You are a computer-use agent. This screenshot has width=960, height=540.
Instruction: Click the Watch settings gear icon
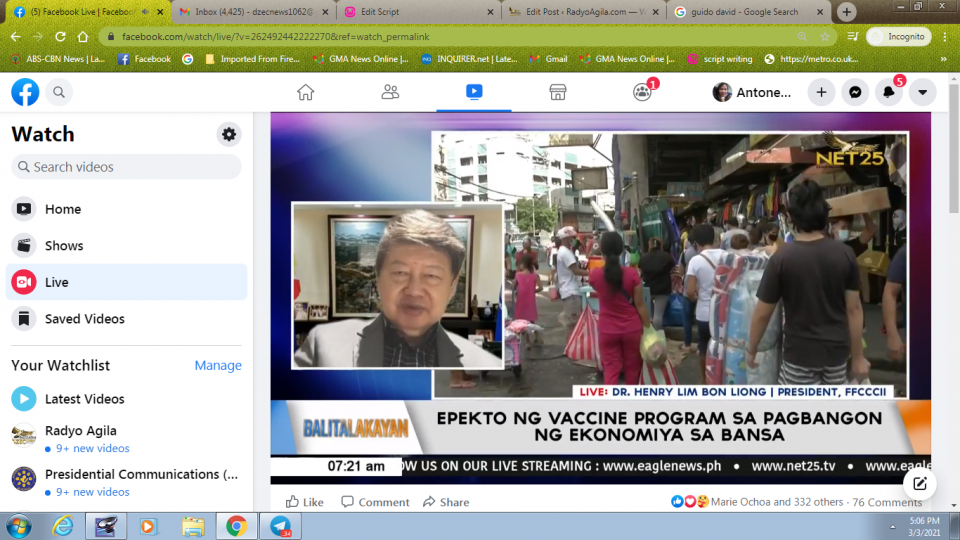[x=229, y=134]
